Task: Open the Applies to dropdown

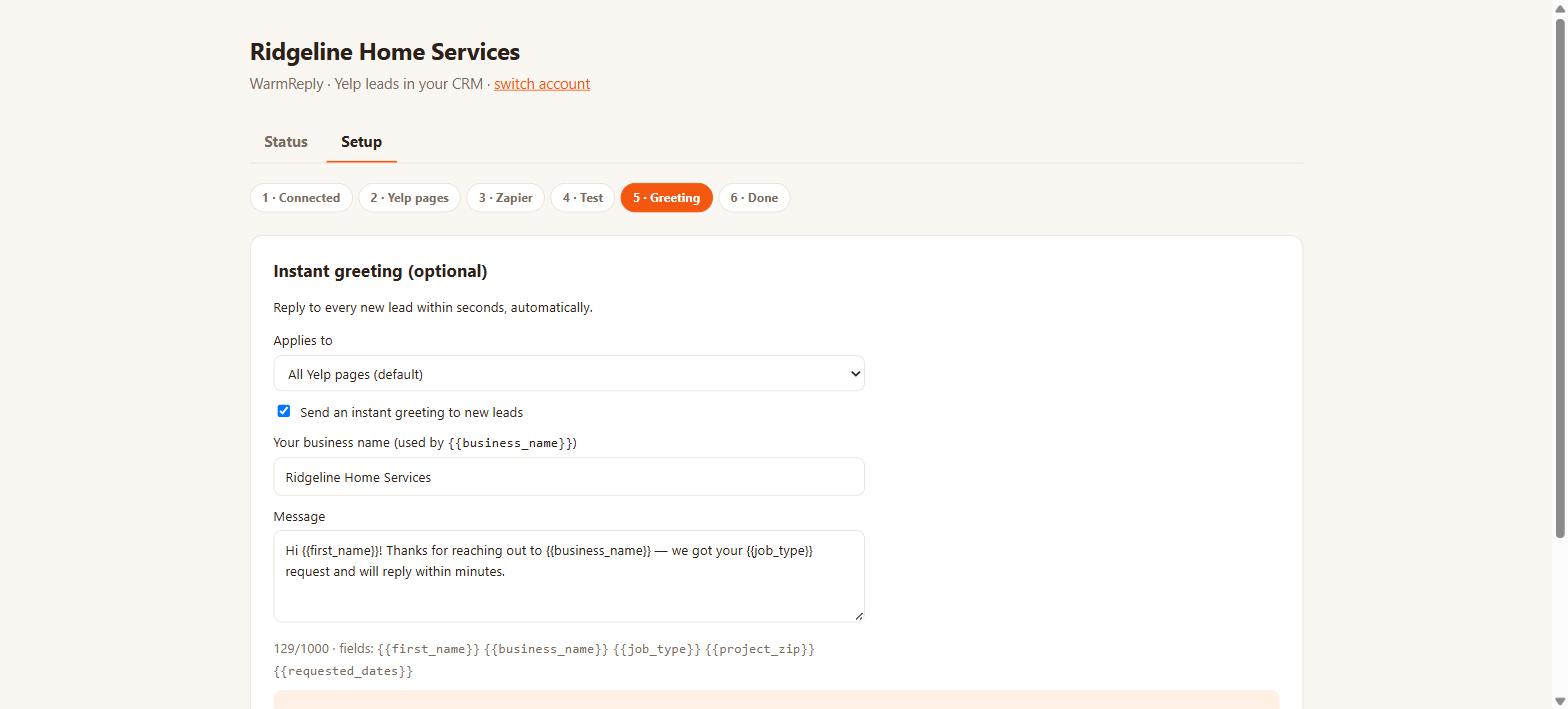Action: [x=569, y=373]
